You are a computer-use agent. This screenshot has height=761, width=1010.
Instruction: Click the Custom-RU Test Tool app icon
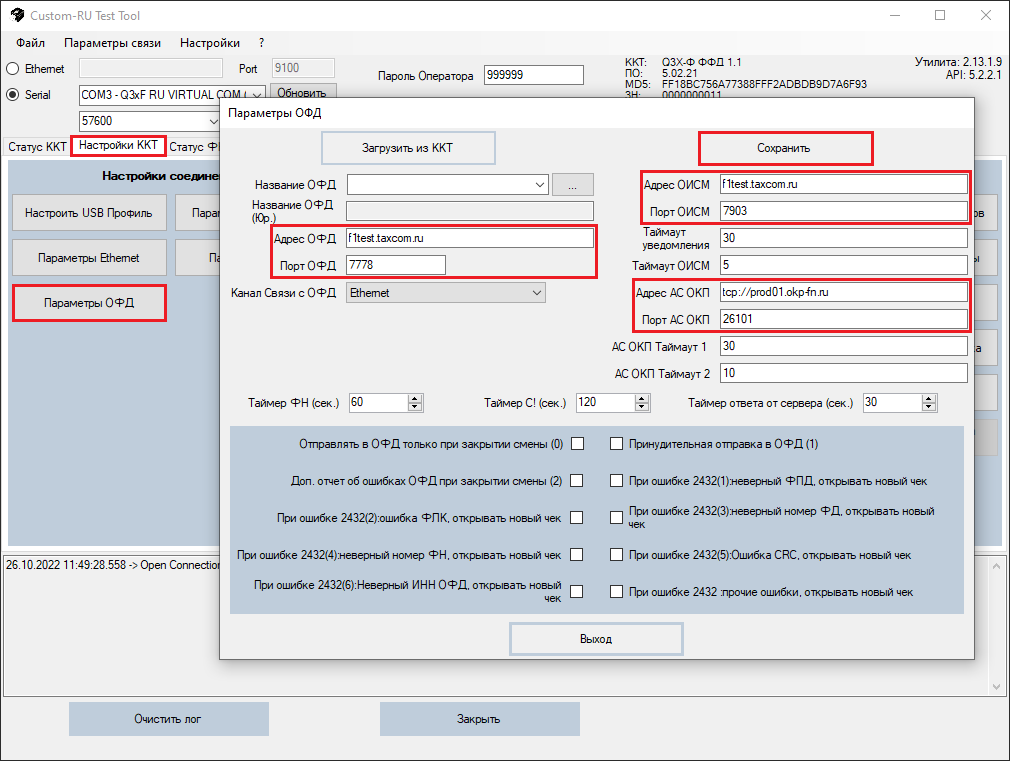coord(16,15)
